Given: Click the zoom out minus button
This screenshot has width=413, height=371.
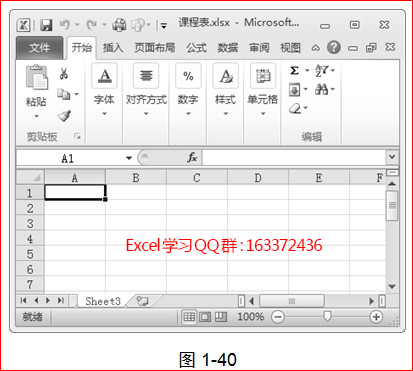Looking at the screenshot, I should pyautogui.click(x=278, y=317).
